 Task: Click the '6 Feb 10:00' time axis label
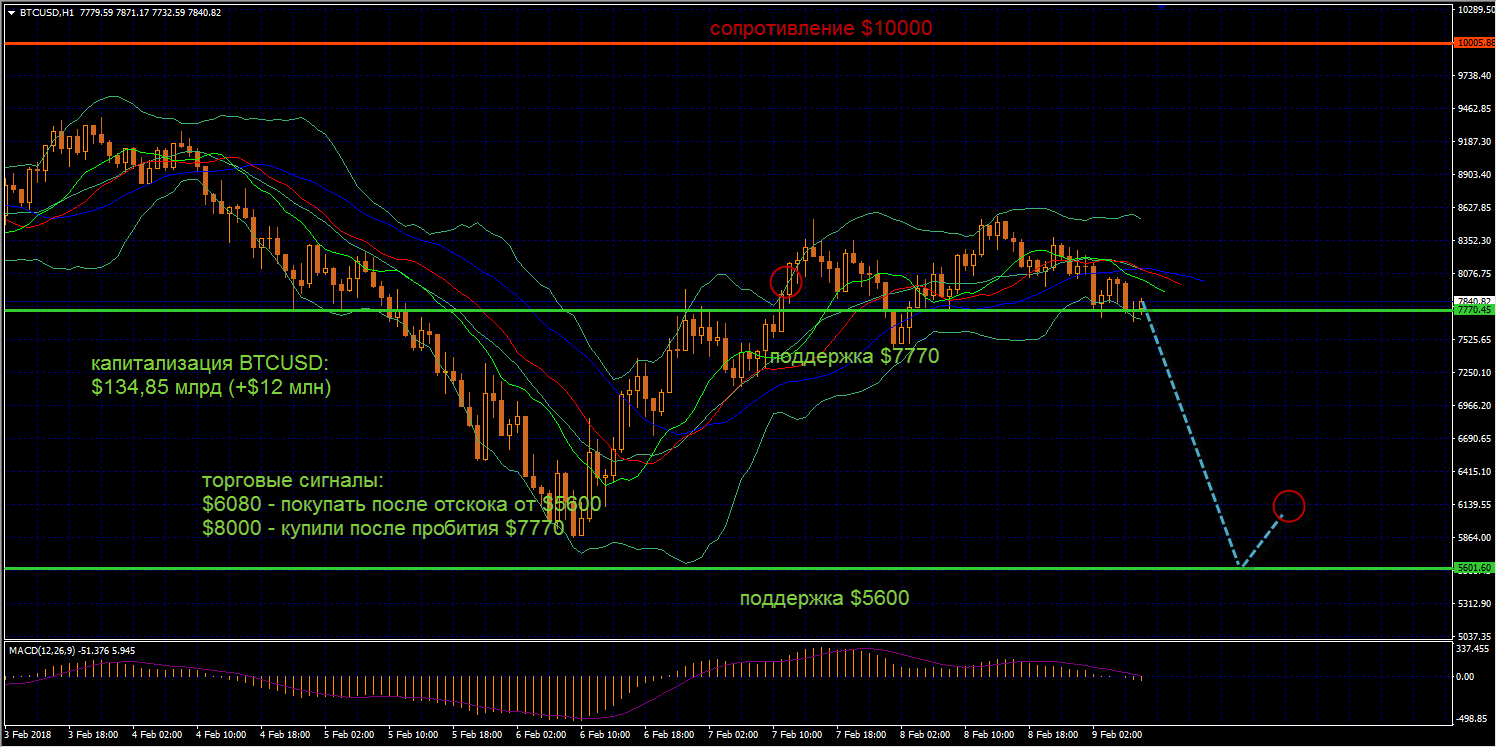pyautogui.click(x=605, y=734)
